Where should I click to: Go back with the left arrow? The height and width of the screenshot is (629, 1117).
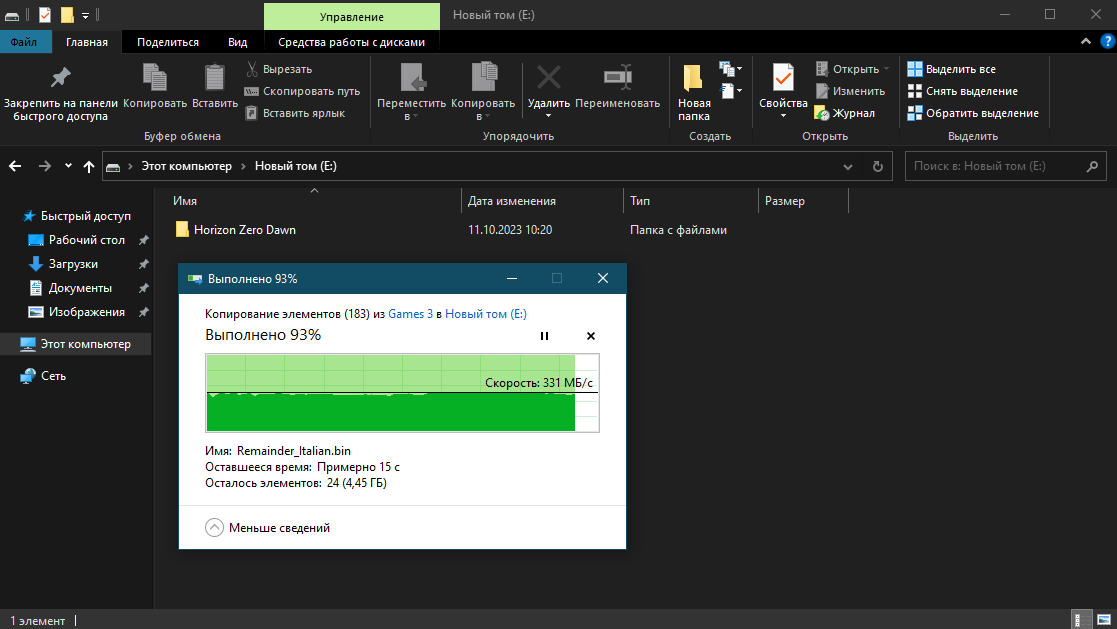point(15,166)
